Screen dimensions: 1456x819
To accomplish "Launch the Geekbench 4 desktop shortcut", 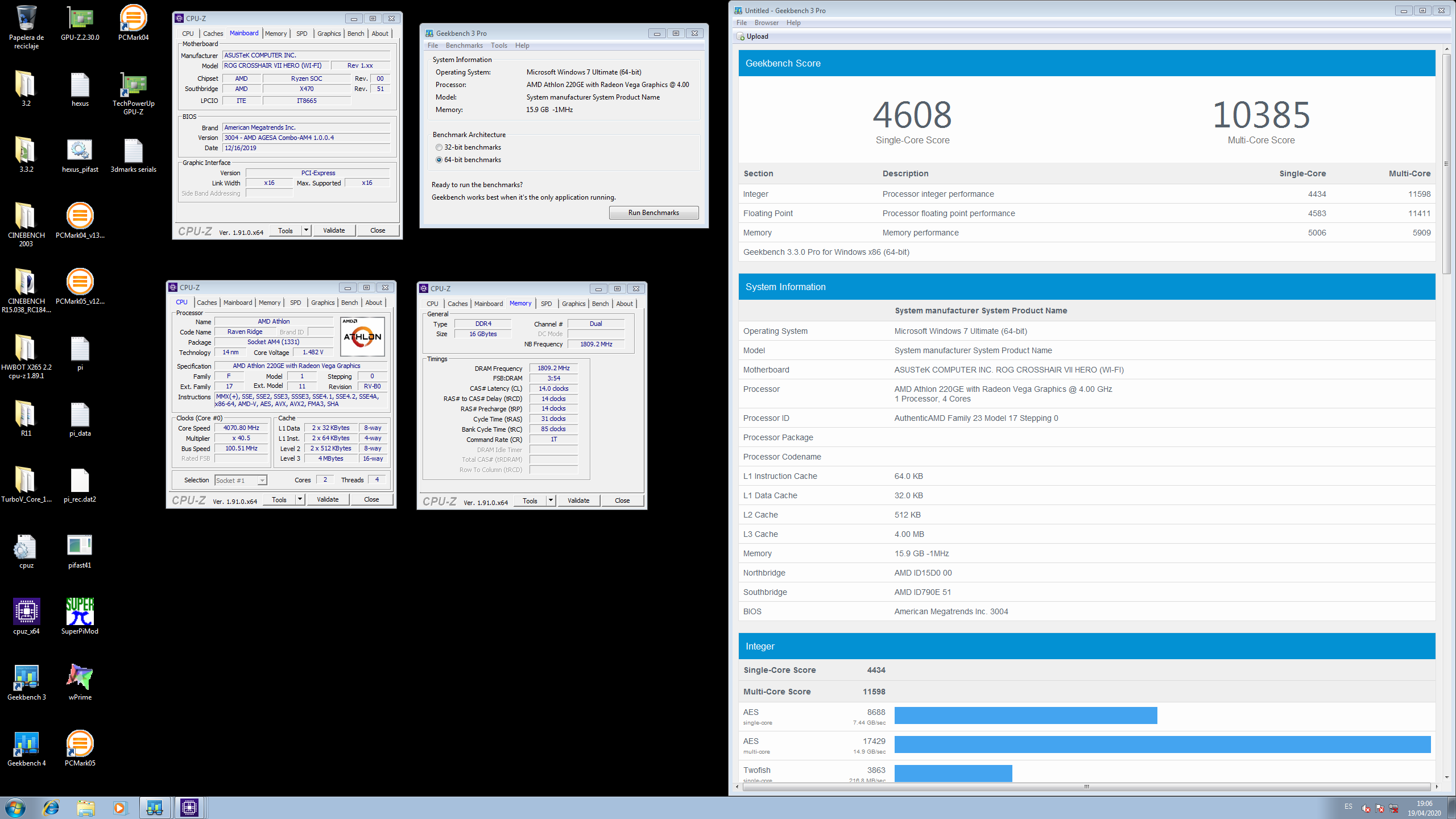I will click(x=26, y=748).
